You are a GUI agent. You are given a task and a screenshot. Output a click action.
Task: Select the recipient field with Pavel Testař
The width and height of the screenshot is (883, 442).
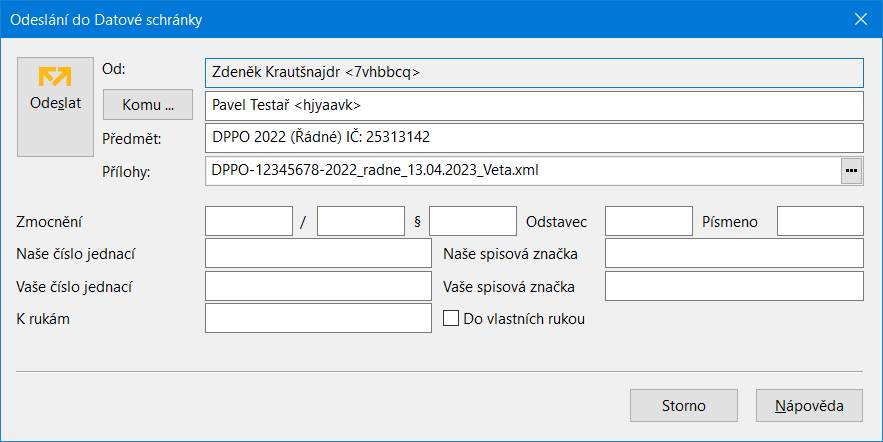[534, 105]
